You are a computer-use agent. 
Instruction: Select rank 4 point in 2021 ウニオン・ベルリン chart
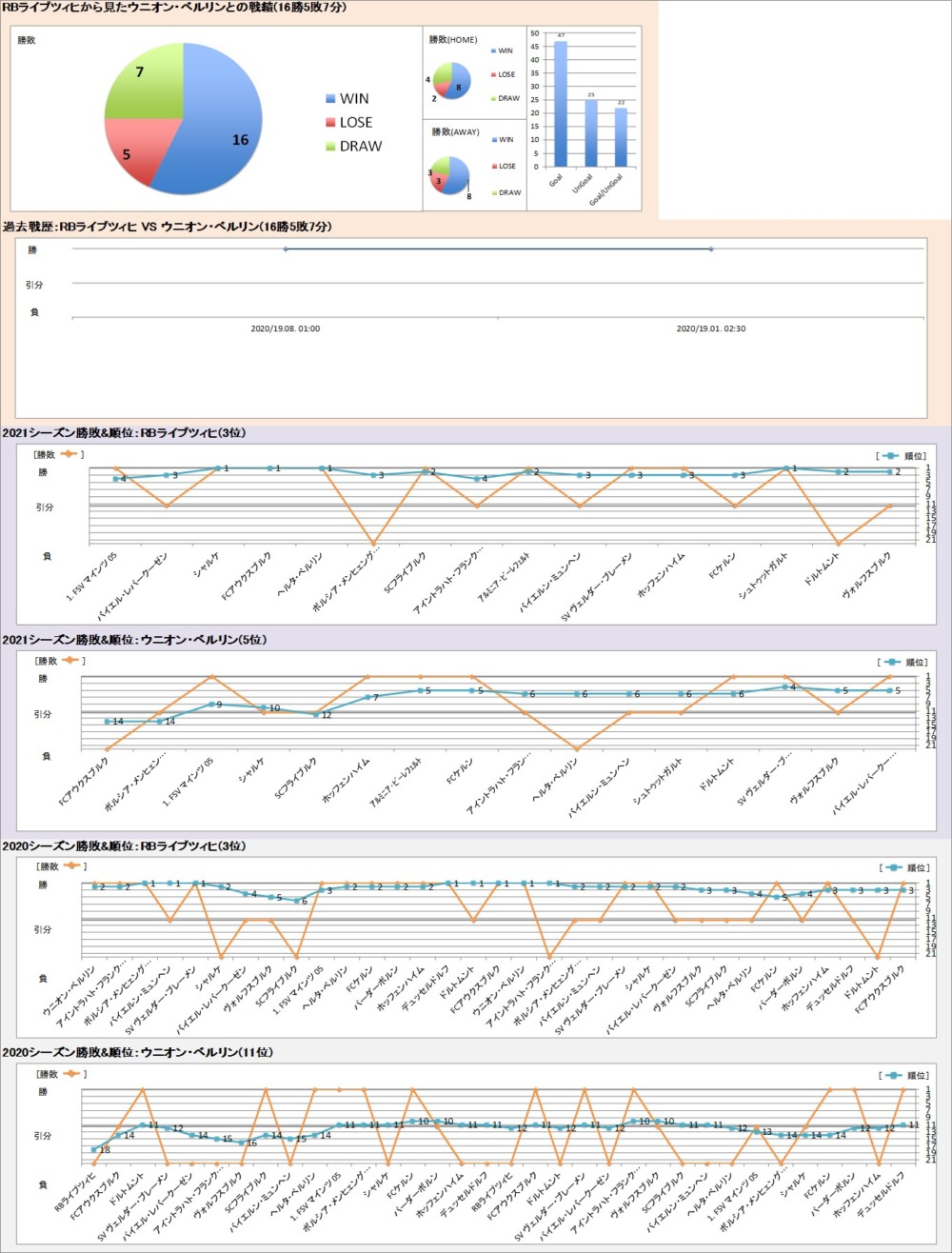point(784,686)
